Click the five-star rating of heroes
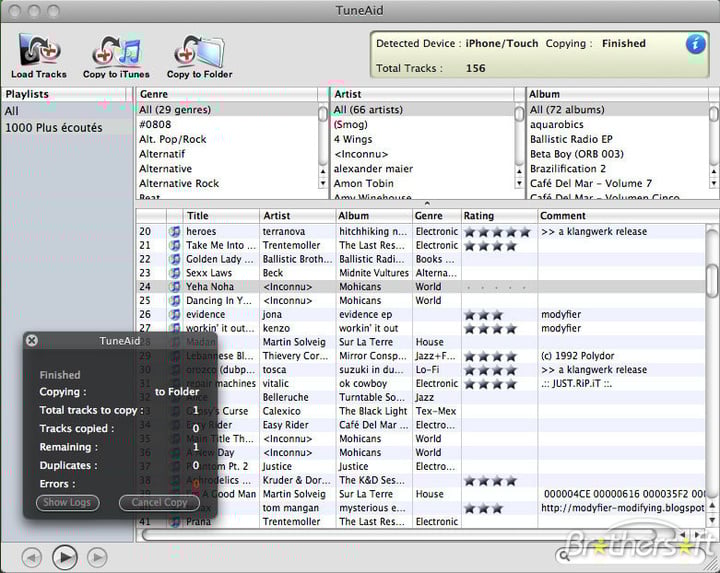Viewport: 720px width, 573px height. coord(497,232)
